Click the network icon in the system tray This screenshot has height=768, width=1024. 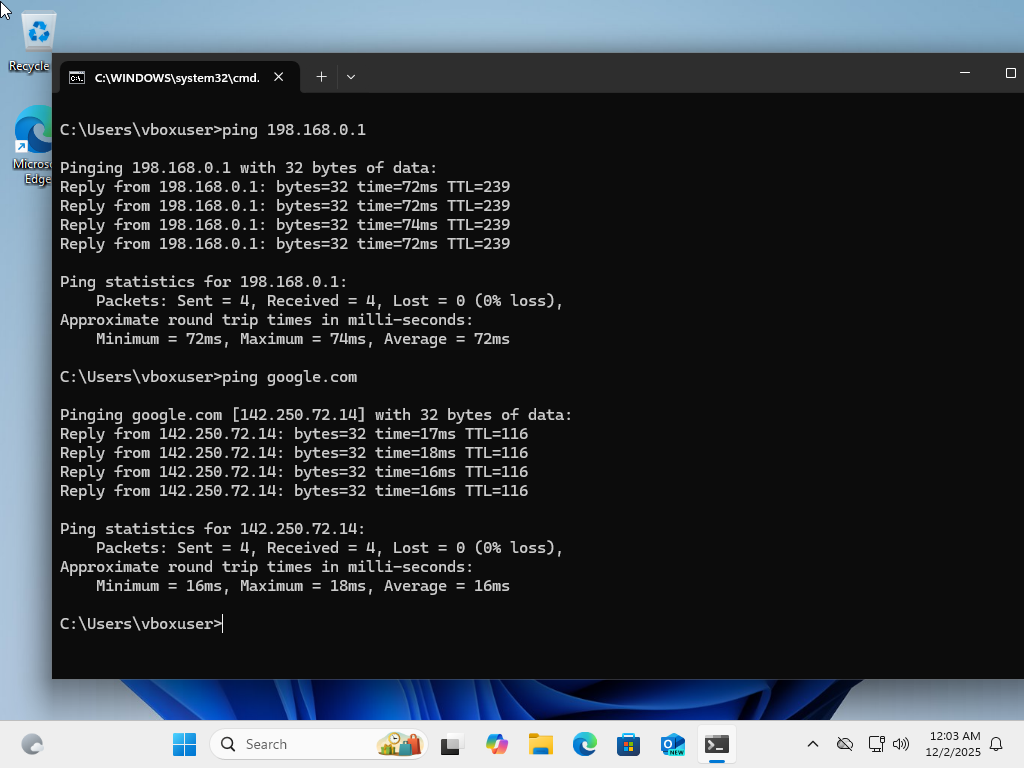pyautogui.click(x=877, y=744)
